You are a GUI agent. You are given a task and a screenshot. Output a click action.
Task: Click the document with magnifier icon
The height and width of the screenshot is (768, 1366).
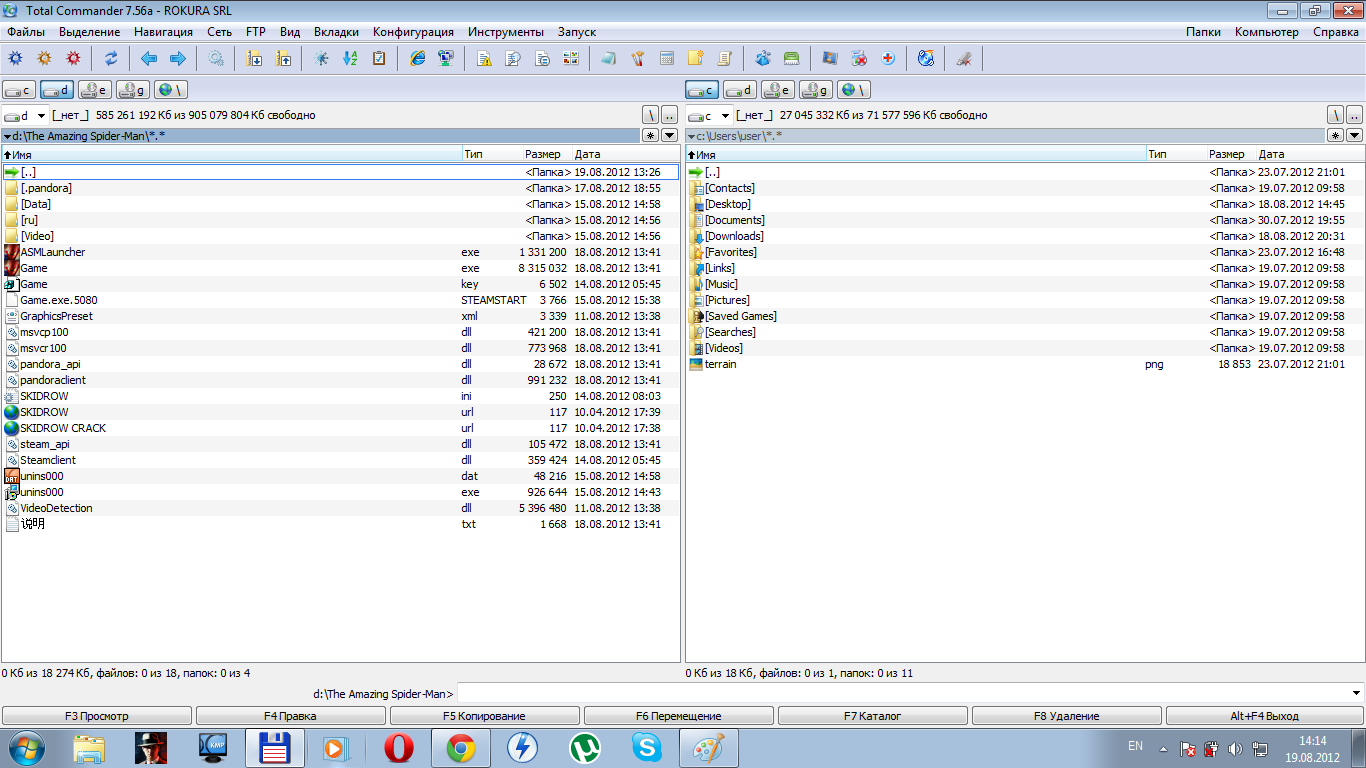click(513, 58)
